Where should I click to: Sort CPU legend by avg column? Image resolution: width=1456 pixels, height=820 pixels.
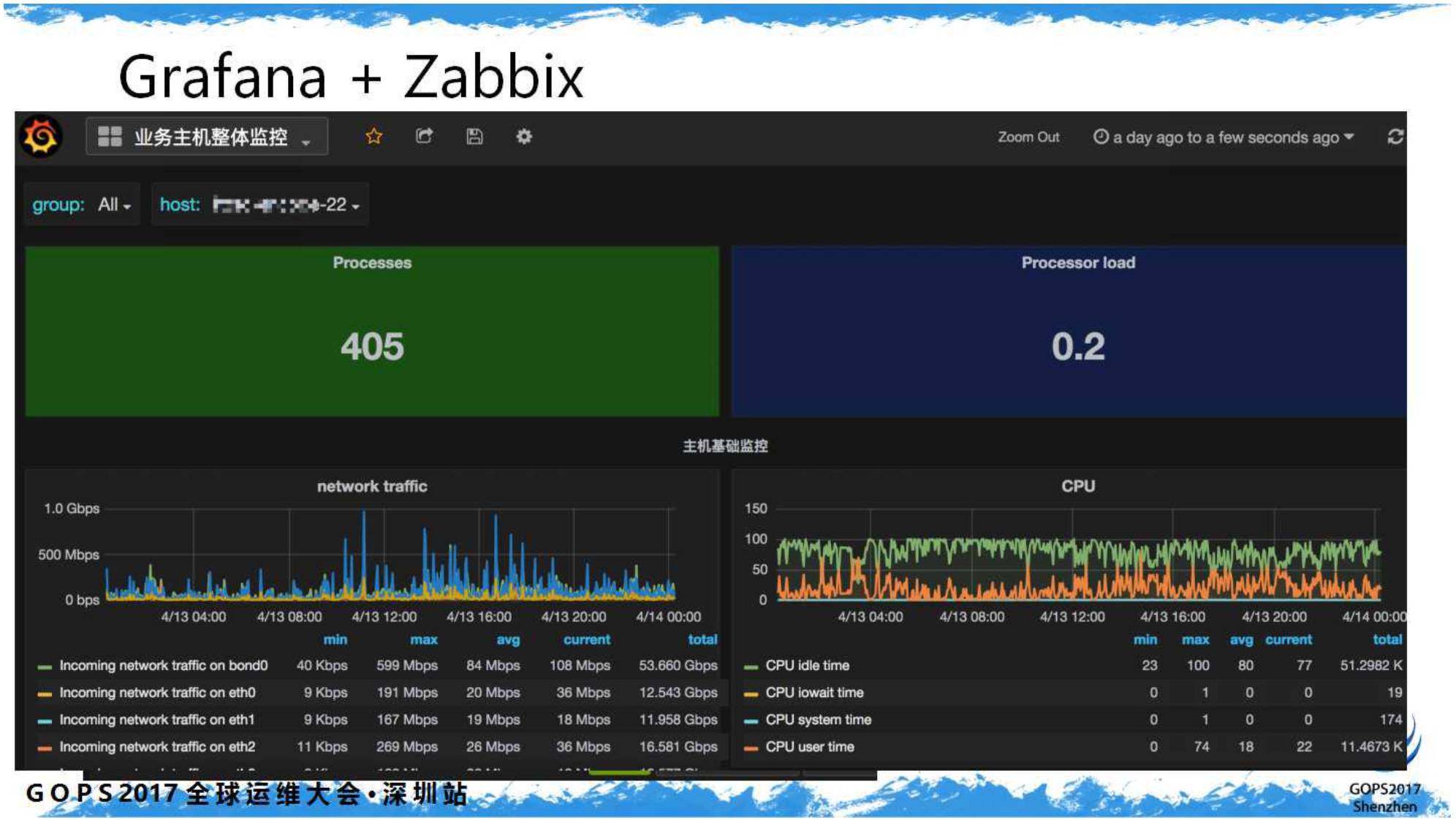pyautogui.click(x=1241, y=639)
